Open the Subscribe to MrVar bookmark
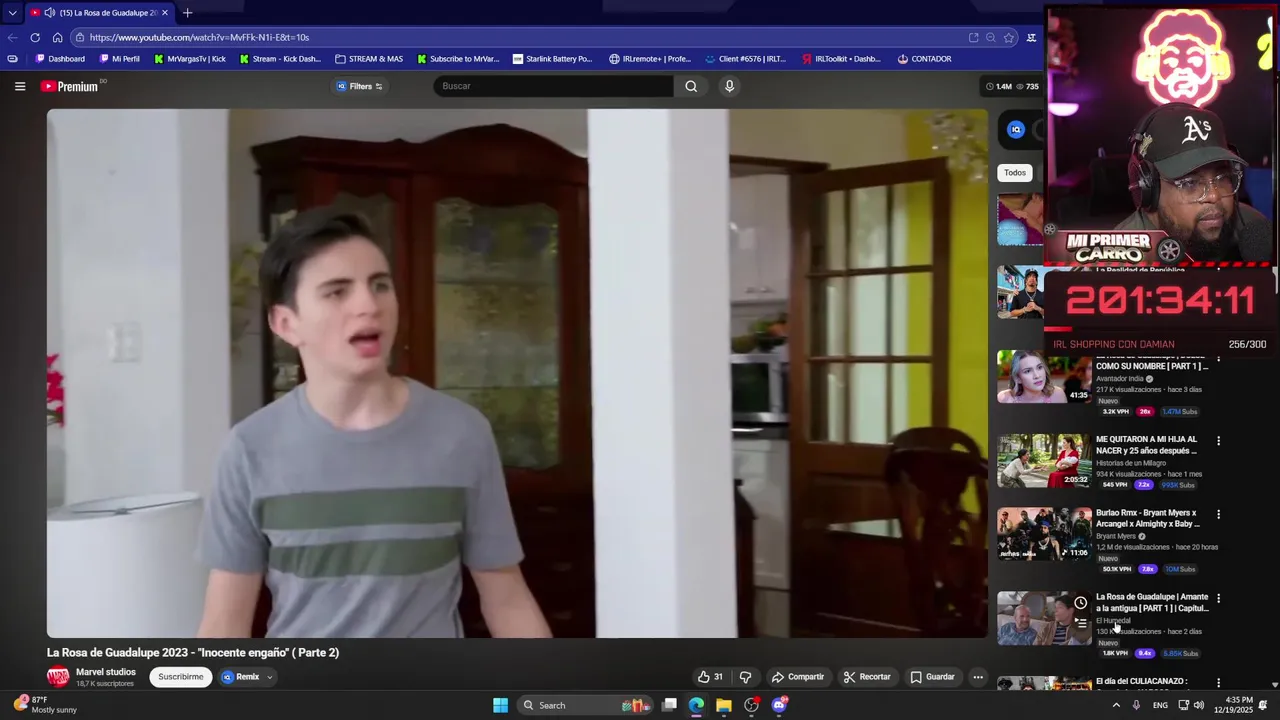Screen dimensions: 1280x720 tap(458, 59)
